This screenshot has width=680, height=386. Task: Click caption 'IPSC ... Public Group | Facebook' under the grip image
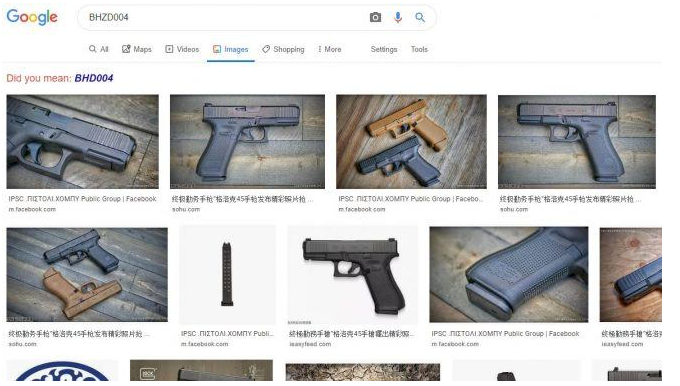coord(505,334)
